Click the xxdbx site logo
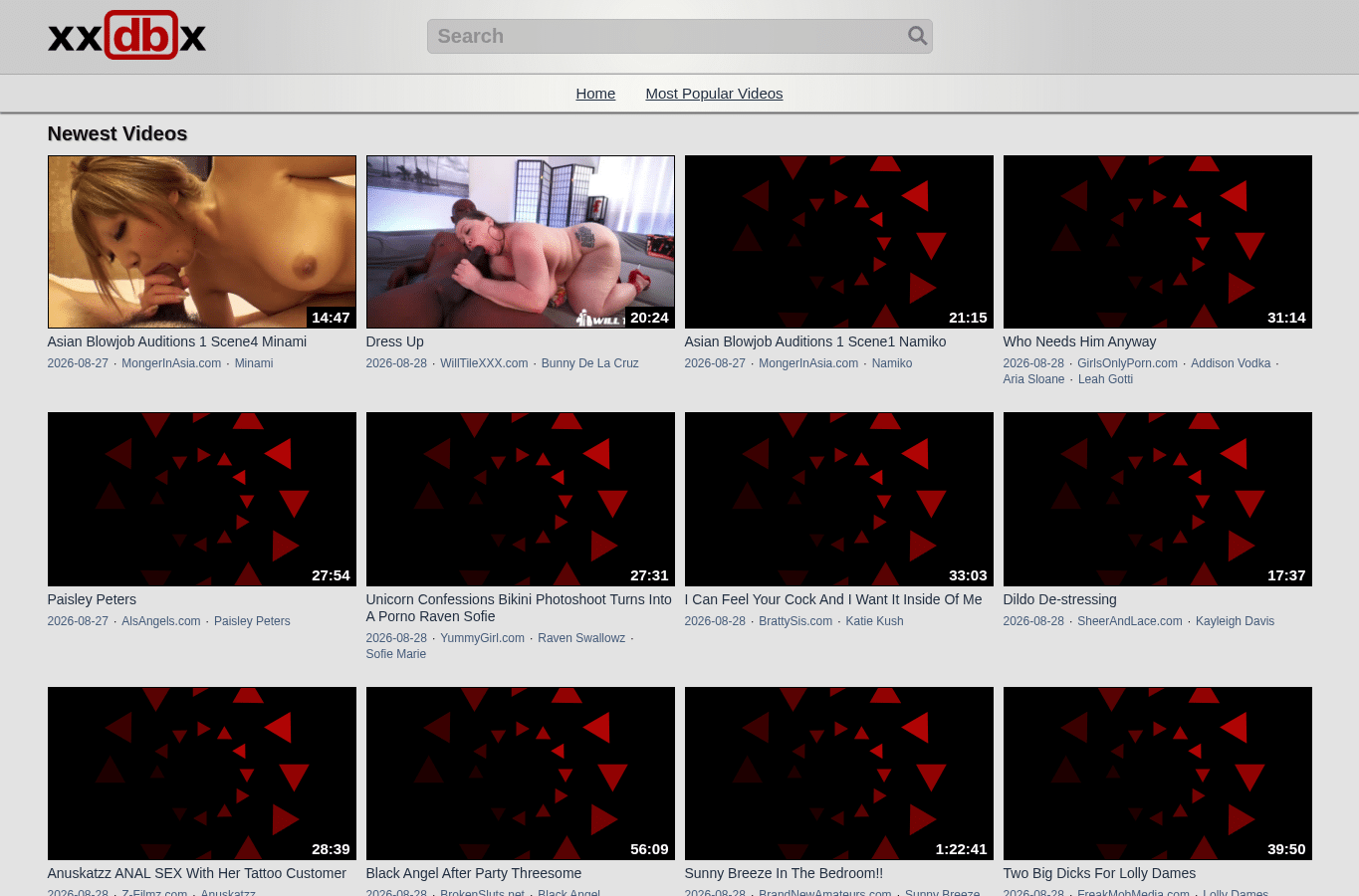 pos(126,36)
